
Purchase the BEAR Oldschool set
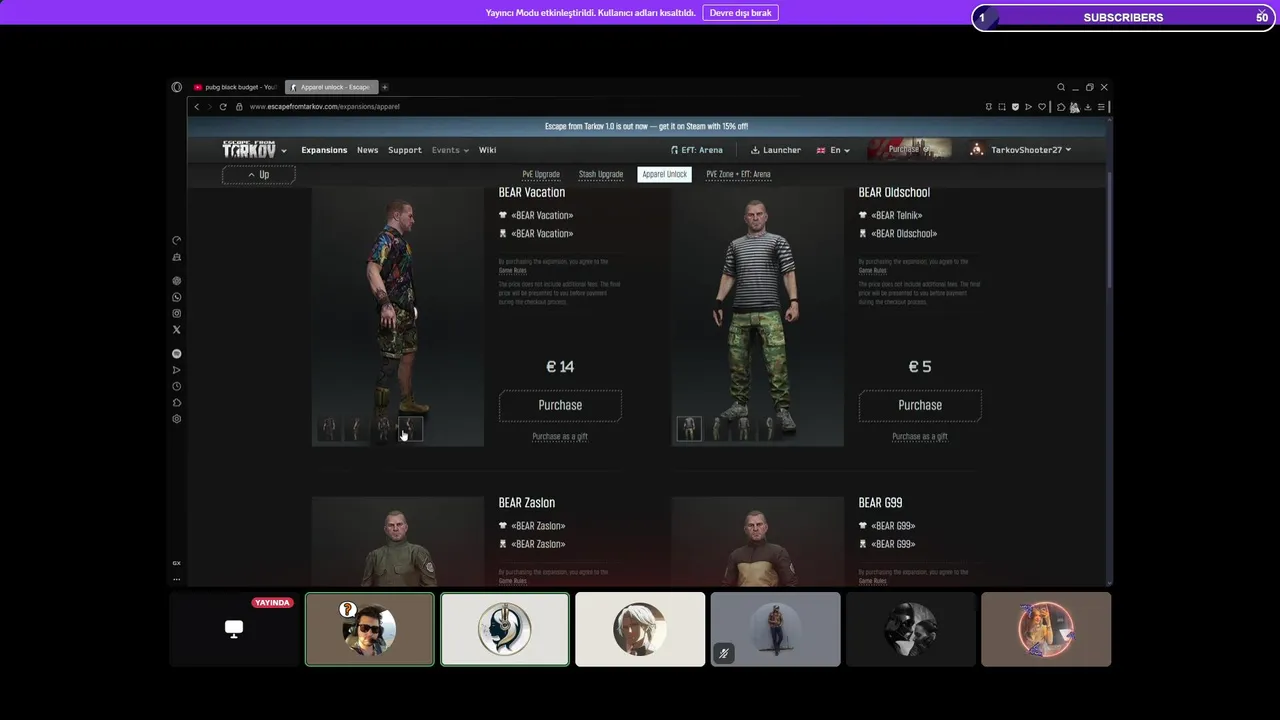point(920,405)
